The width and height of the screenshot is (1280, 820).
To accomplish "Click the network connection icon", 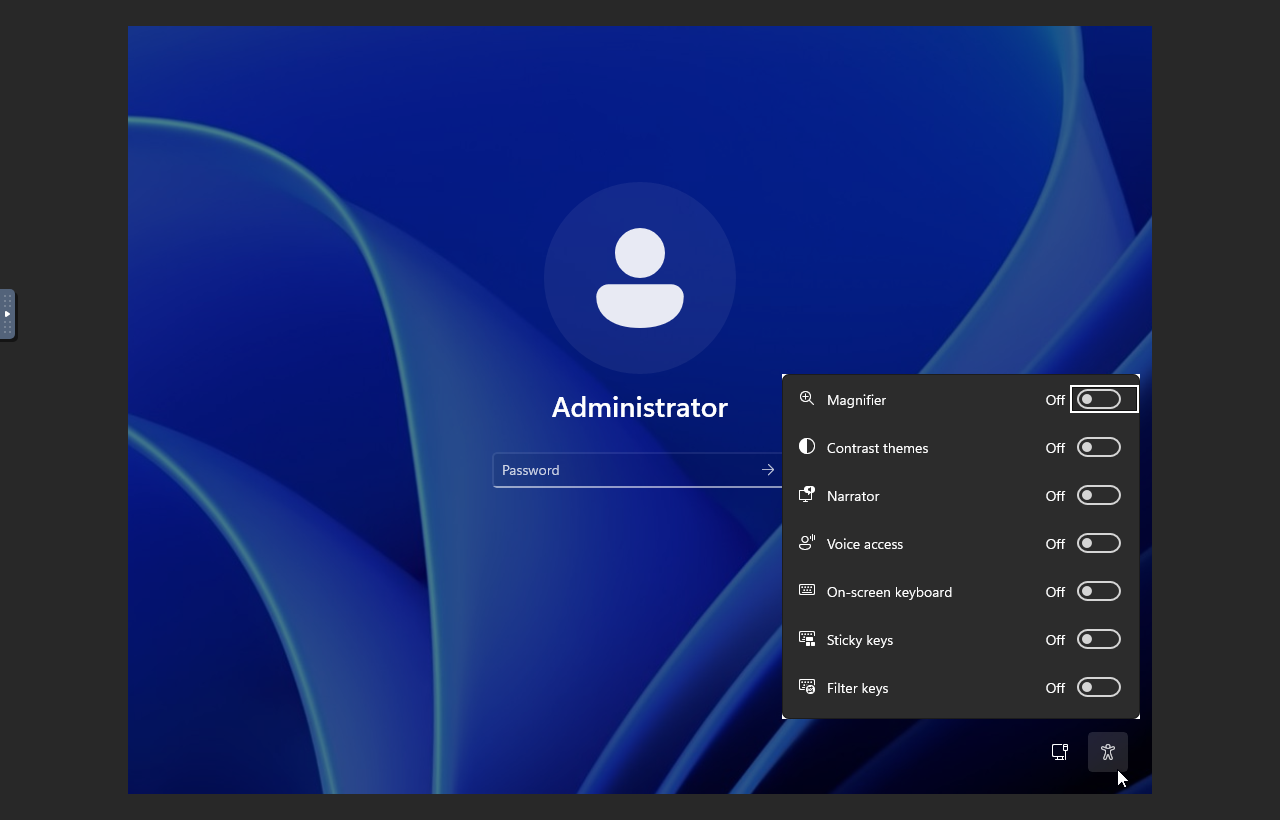I will coord(1060,752).
